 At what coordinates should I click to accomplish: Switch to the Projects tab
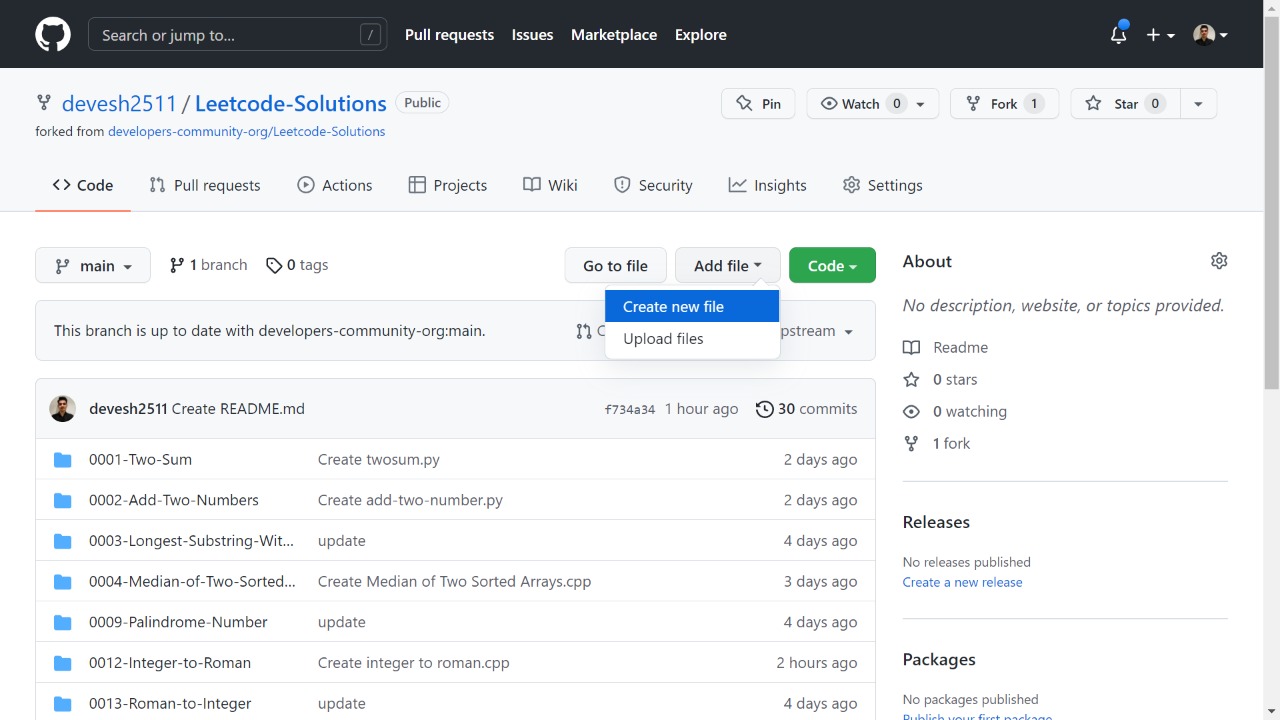pyautogui.click(x=448, y=185)
